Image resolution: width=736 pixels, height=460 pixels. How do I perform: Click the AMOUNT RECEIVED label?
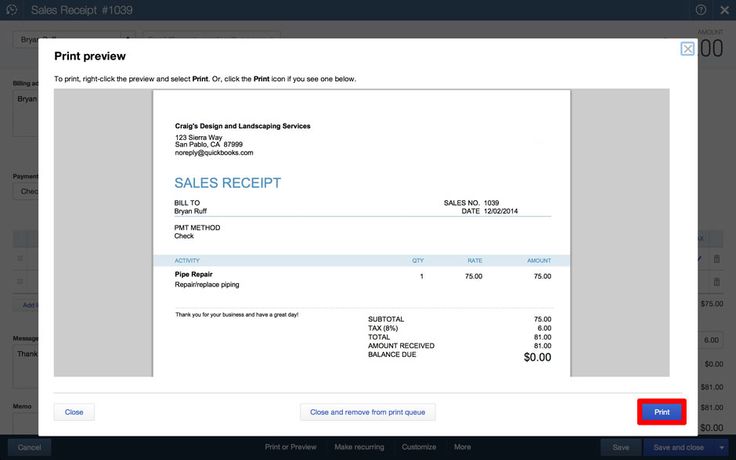pos(401,346)
